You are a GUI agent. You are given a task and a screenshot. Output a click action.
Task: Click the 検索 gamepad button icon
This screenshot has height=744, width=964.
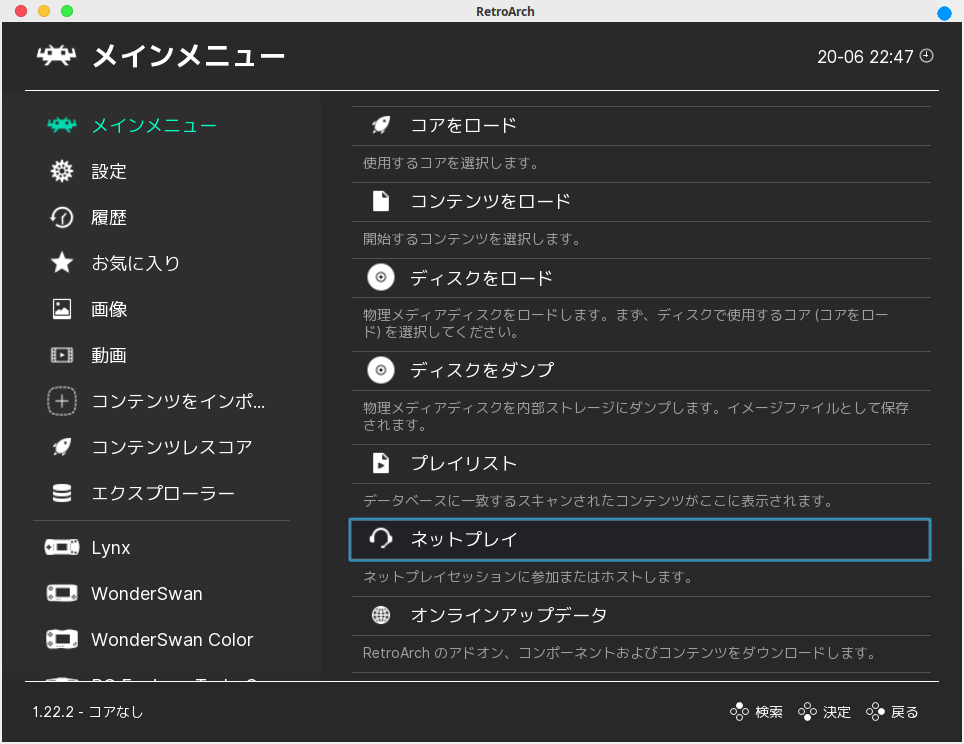(739, 711)
